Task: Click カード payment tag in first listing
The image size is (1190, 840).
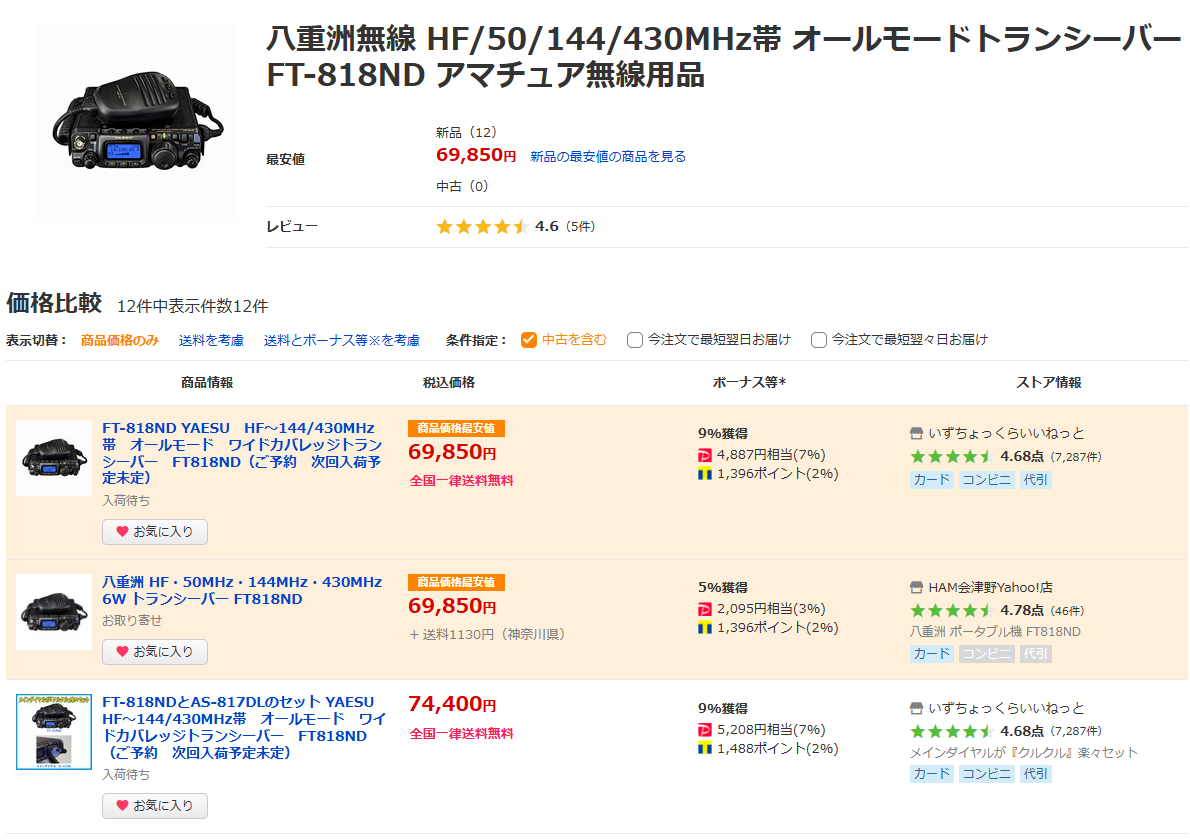Action: pos(931,480)
